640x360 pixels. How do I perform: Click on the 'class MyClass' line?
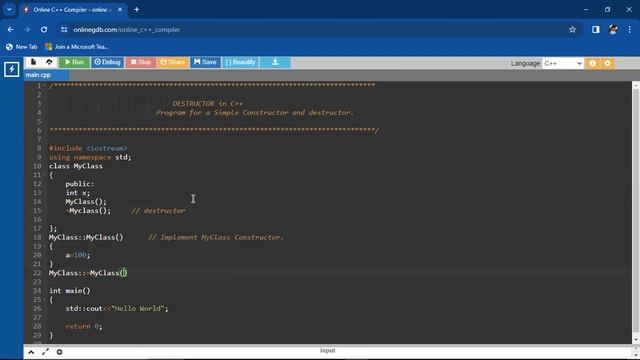pyautogui.click(x=76, y=166)
